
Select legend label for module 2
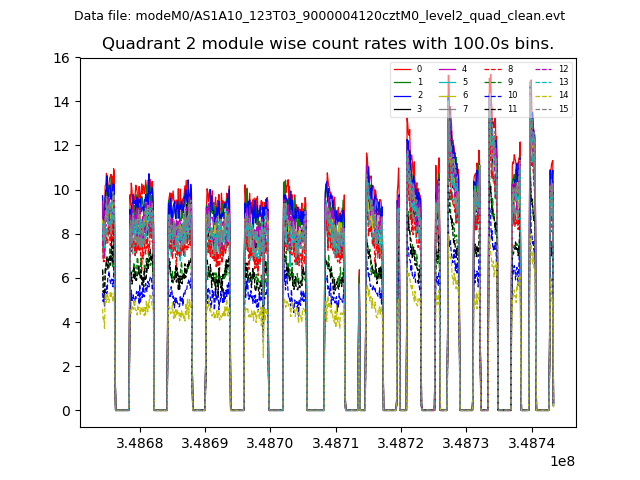point(420,95)
